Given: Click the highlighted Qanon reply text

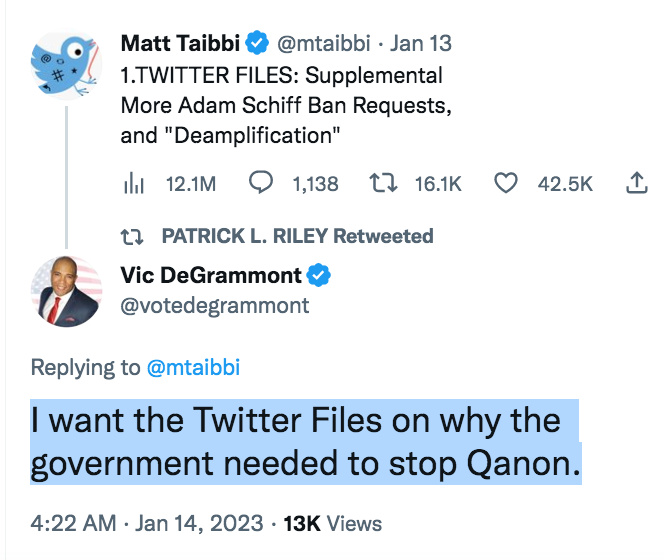Looking at the screenshot, I should click(305, 442).
